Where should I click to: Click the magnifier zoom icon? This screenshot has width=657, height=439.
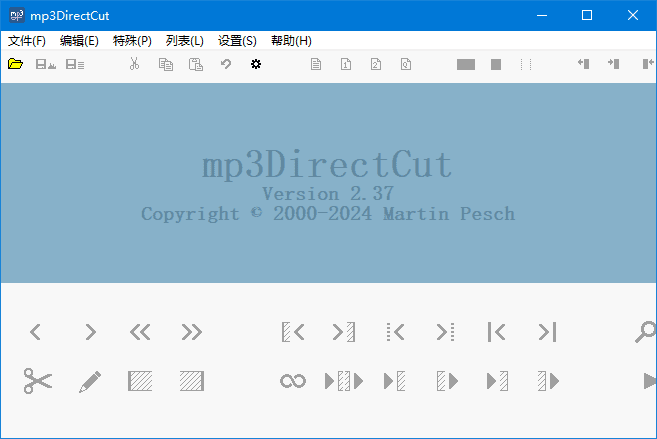(x=645, y=332)
